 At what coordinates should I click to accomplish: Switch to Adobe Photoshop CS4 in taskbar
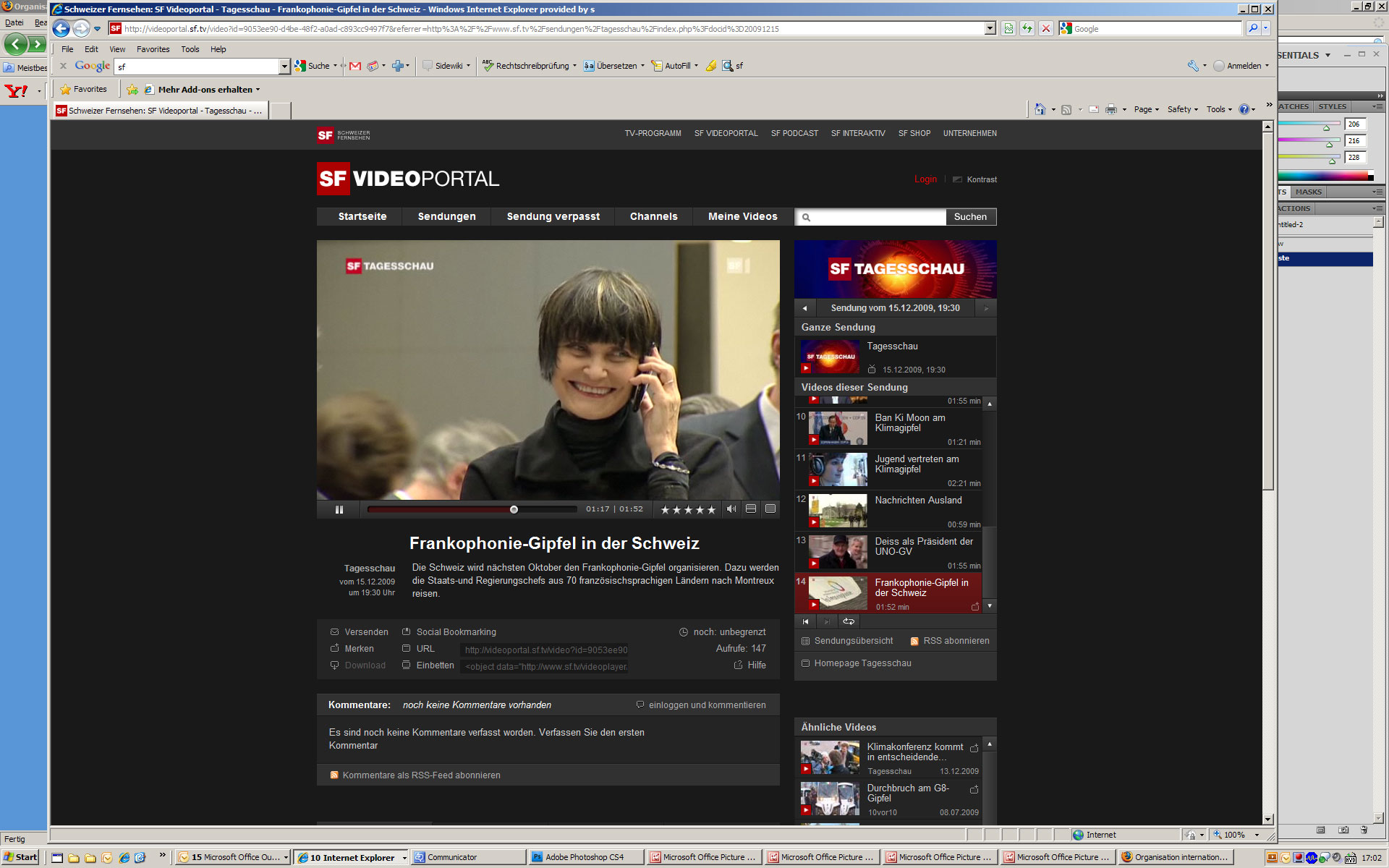pyautogui.click(x=586, y=857)
